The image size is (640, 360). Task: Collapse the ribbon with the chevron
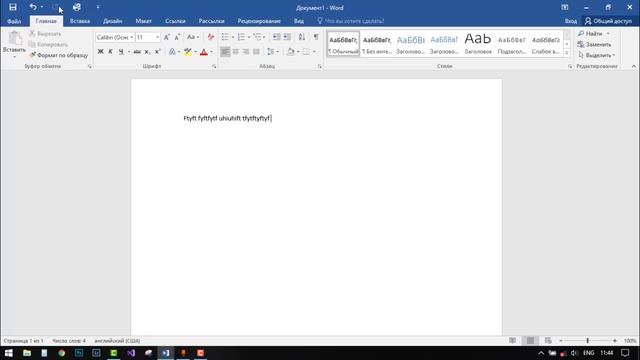click(633, 66)
